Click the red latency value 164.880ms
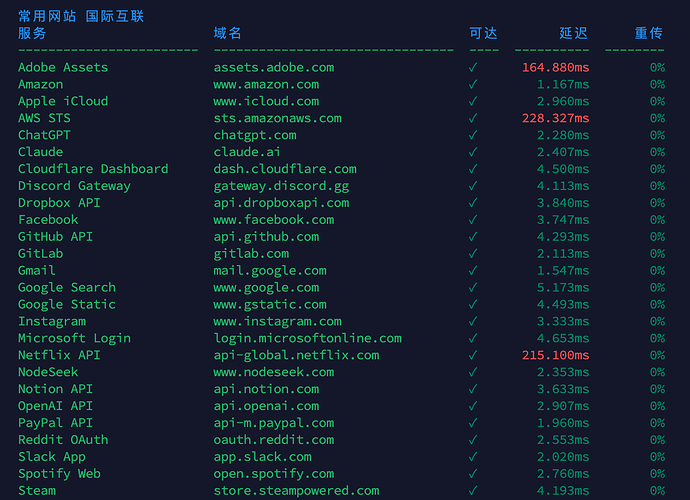This screenshot has height=500, width=690. point(555,67)
